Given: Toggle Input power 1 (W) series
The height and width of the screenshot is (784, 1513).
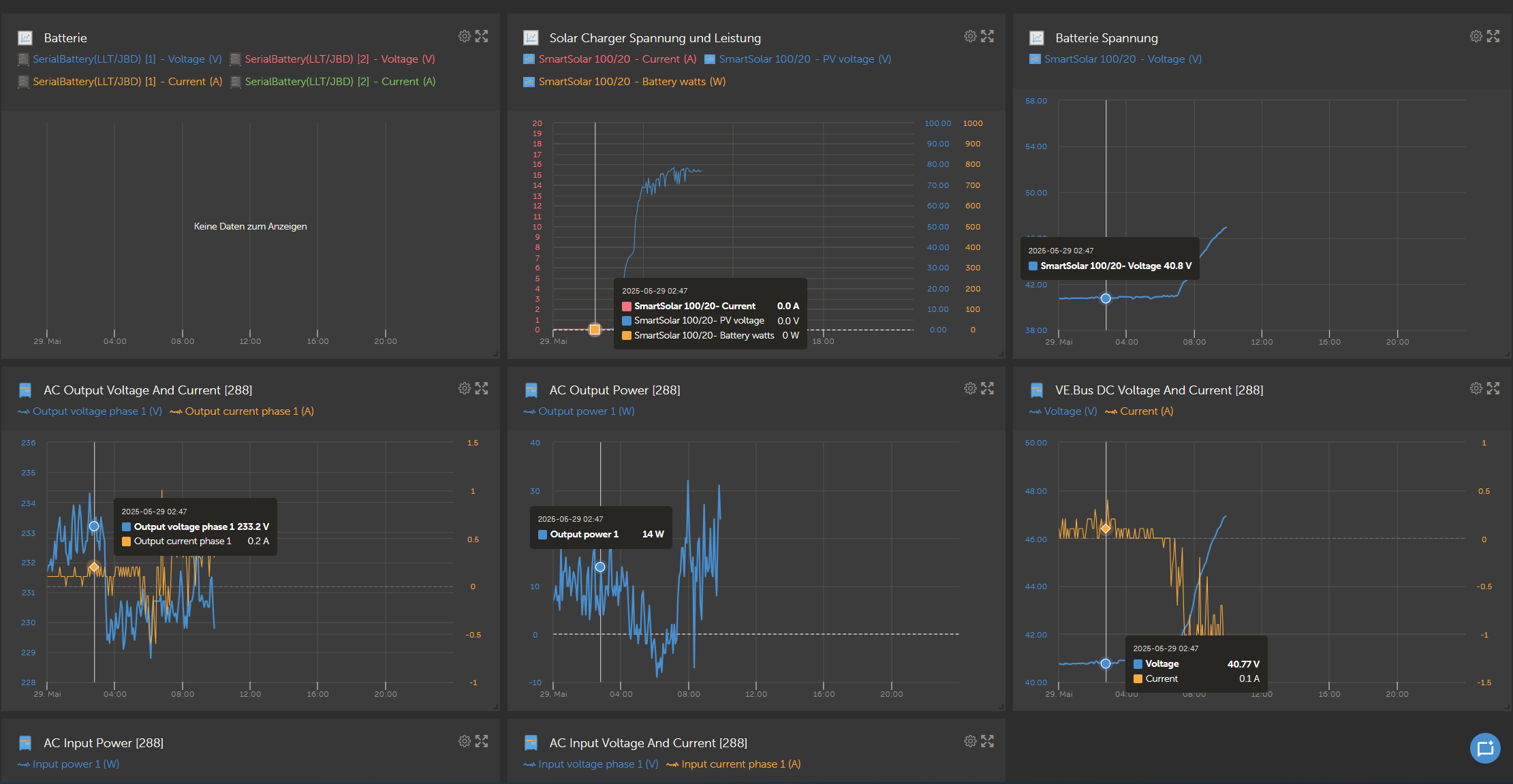Looking at the screenshot, I should coord(68,764).
